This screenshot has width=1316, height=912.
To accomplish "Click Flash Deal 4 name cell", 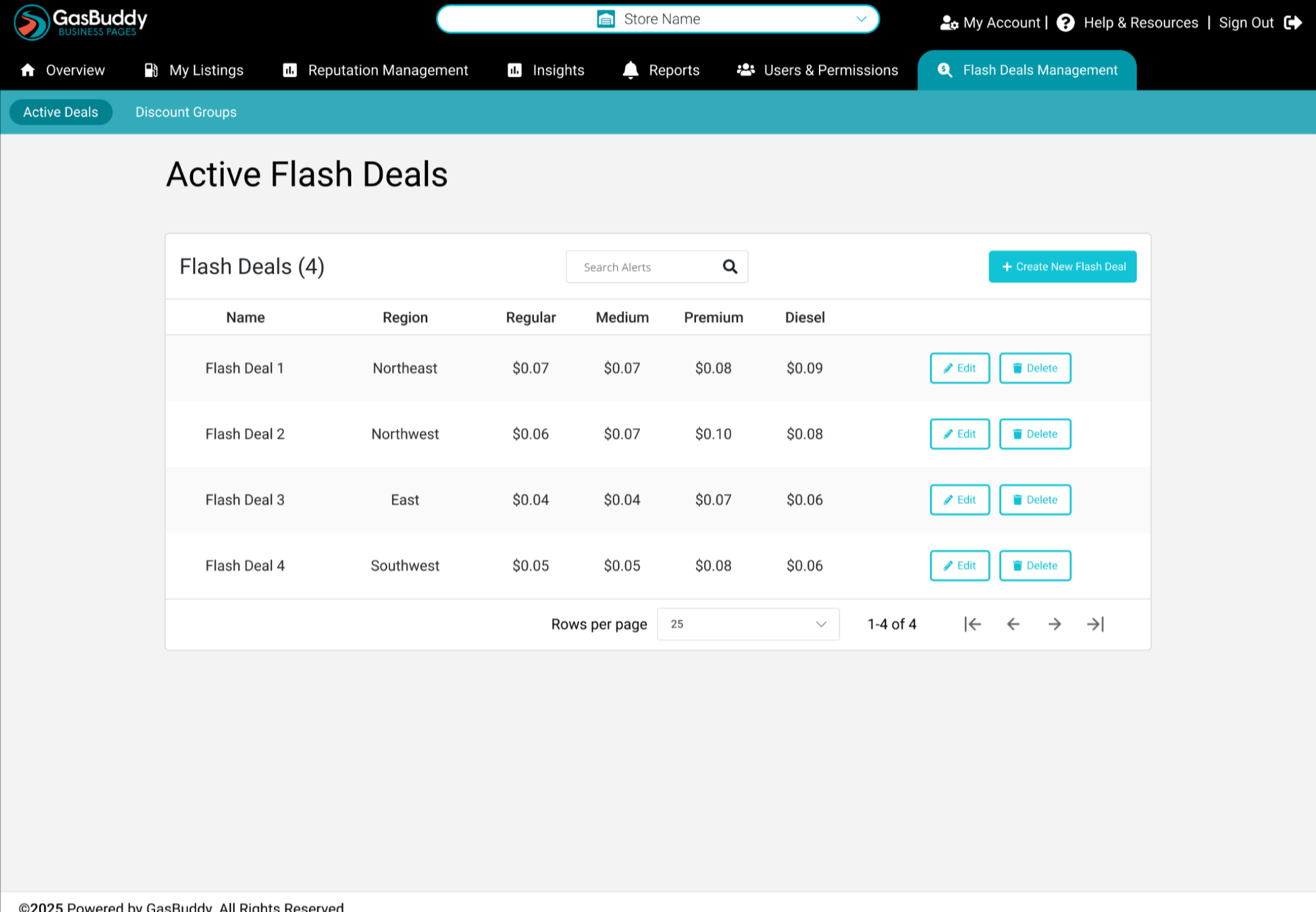I will pos(245,565).
